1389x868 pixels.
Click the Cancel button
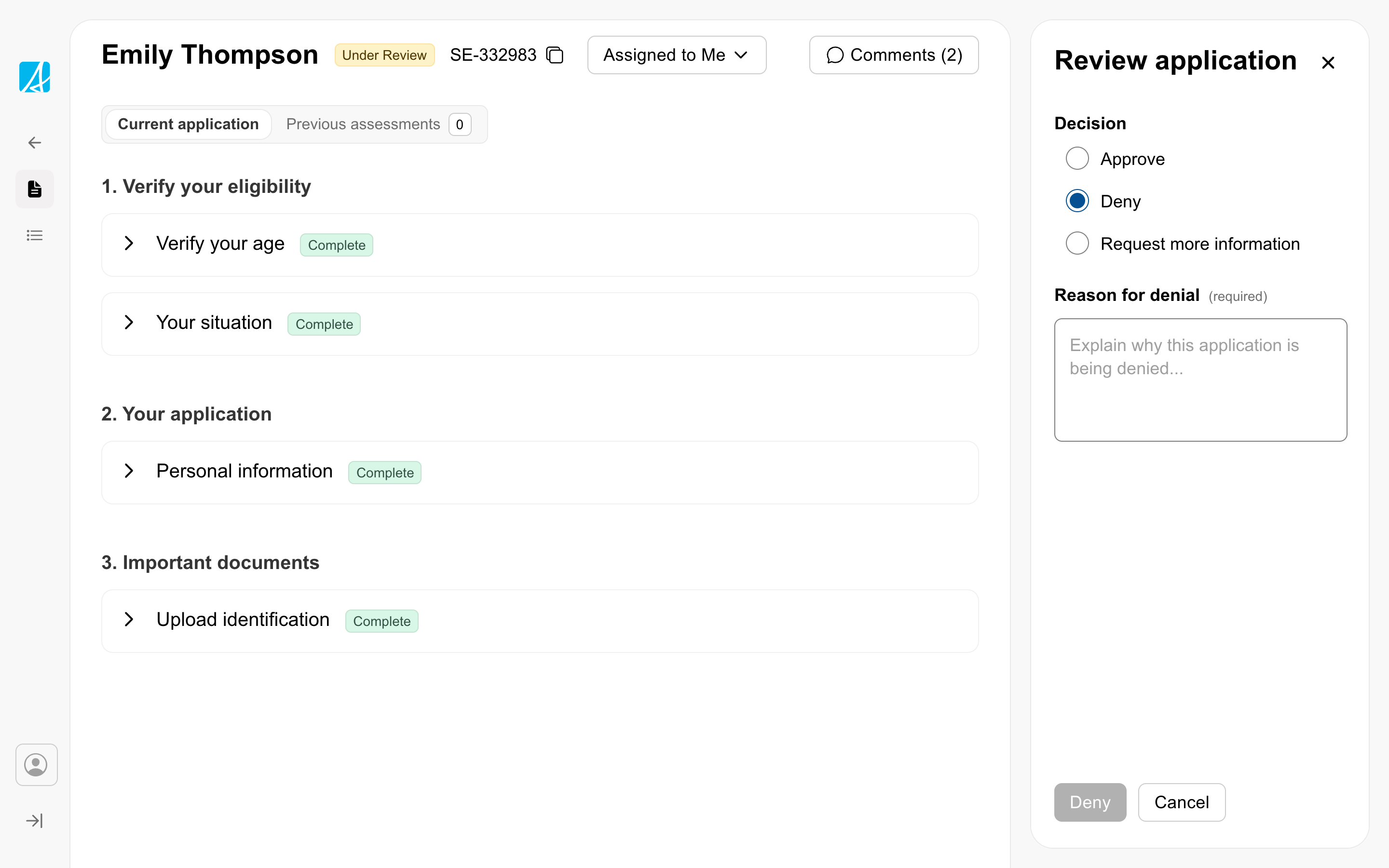click(x=1181, y=802)
